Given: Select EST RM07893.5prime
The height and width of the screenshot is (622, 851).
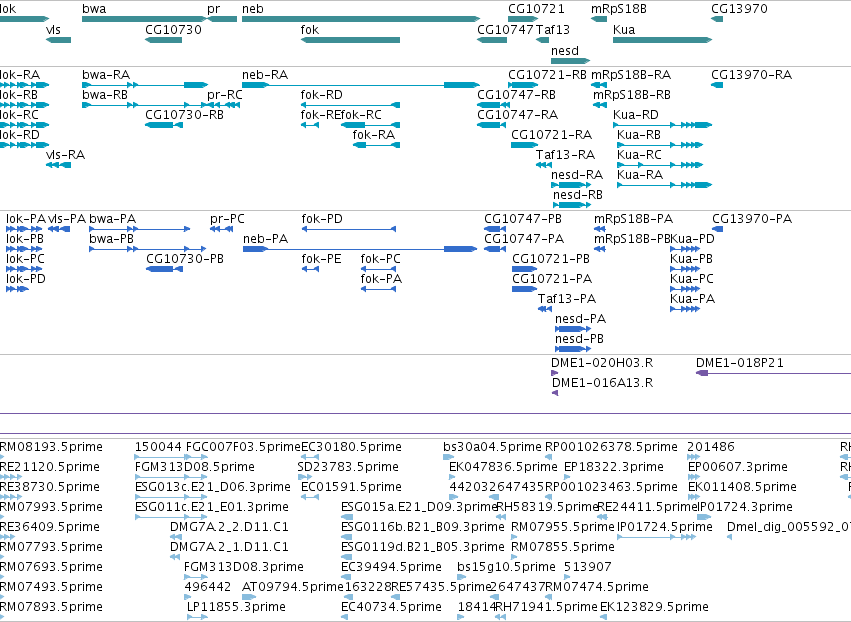Looking at the screenshot, I should [52, 607].
